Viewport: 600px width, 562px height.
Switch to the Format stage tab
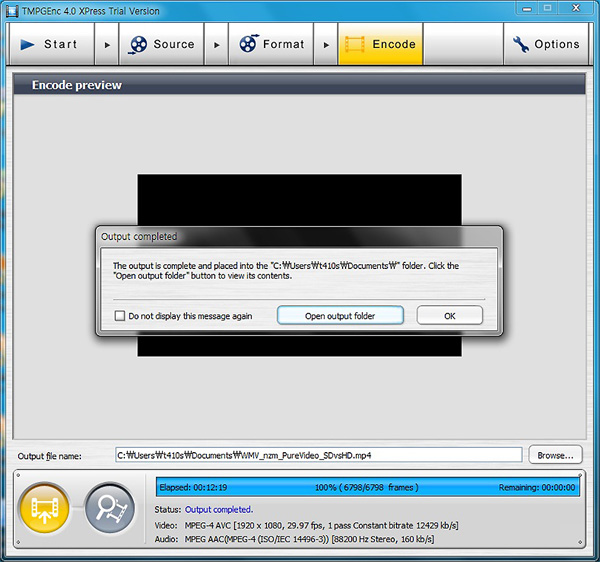272,44
